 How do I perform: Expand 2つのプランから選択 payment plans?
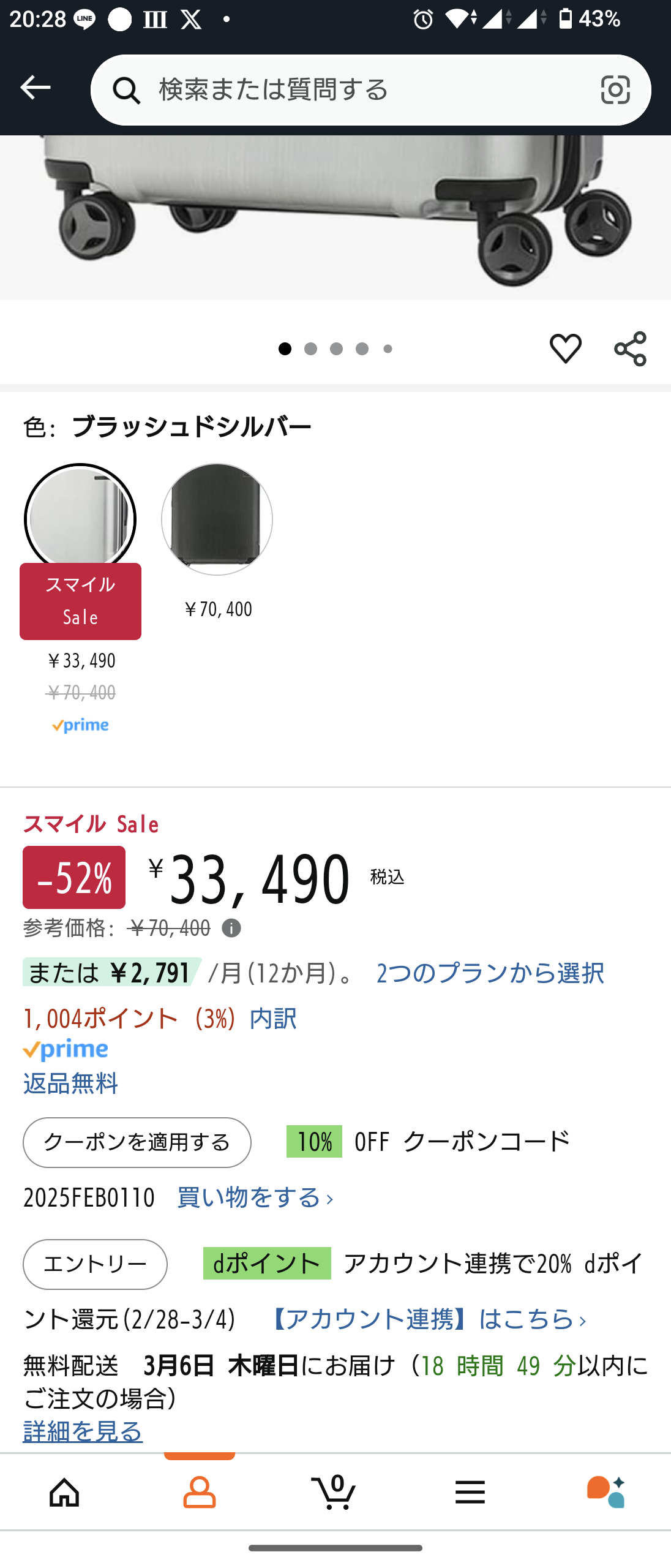coord(490,973)
